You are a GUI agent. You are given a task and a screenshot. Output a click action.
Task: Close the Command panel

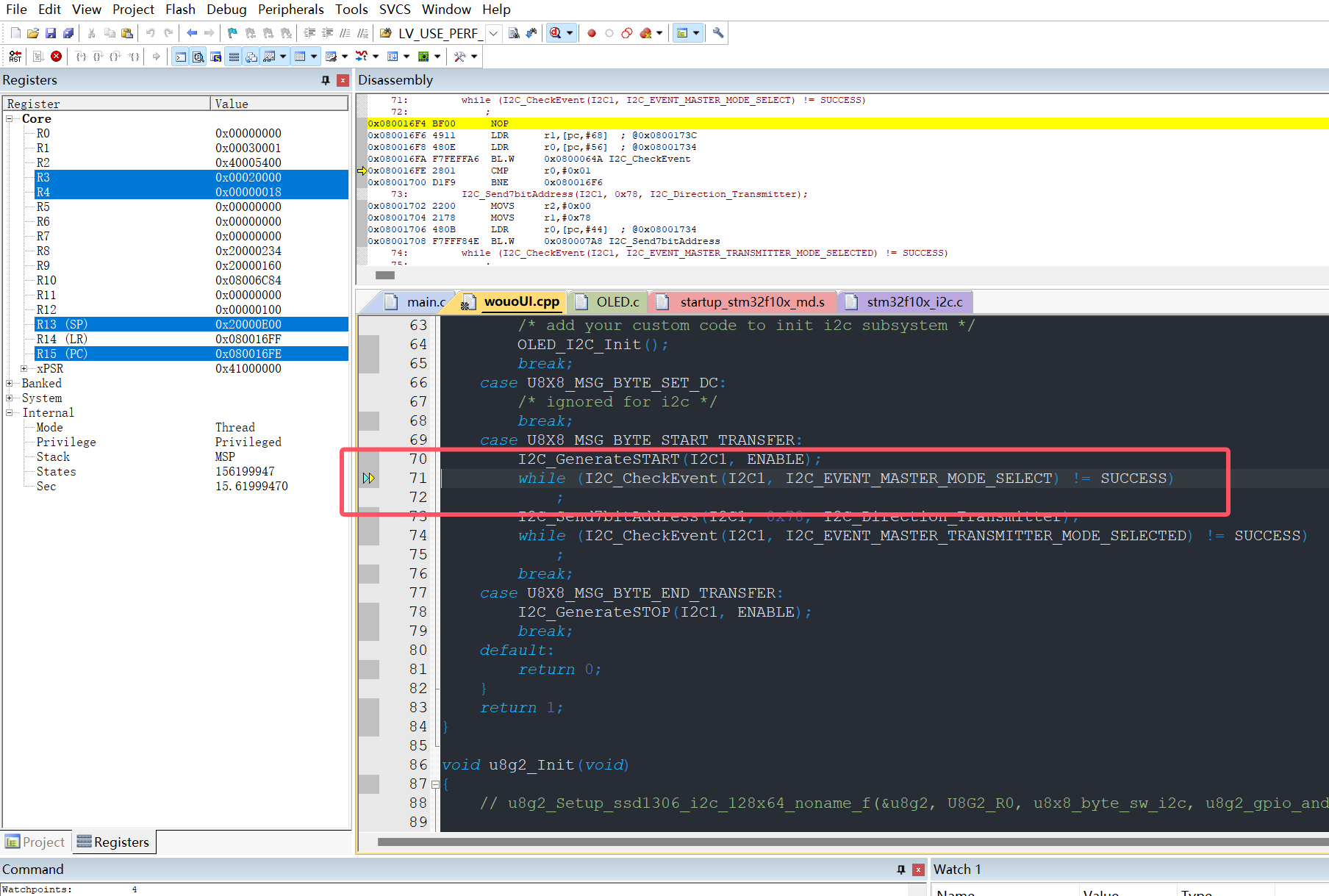(918, 870)
